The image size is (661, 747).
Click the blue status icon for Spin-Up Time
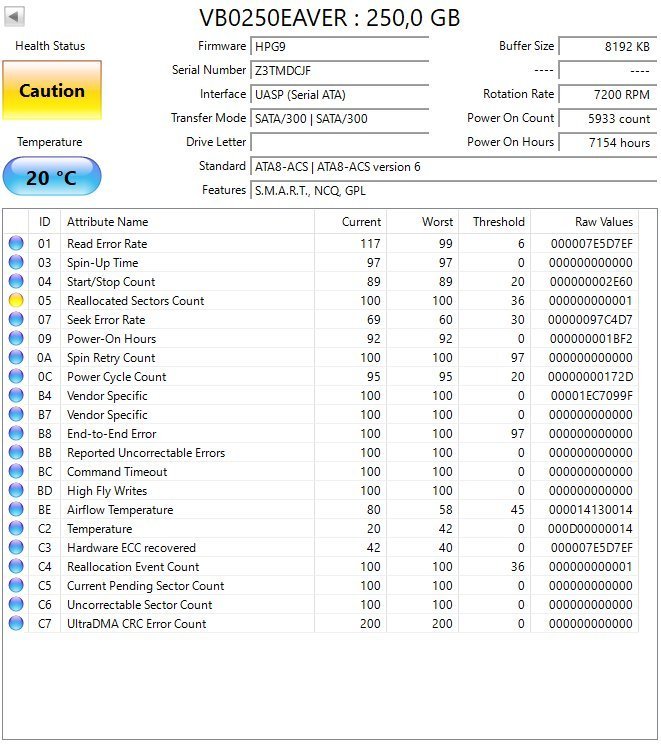[16, 263]
